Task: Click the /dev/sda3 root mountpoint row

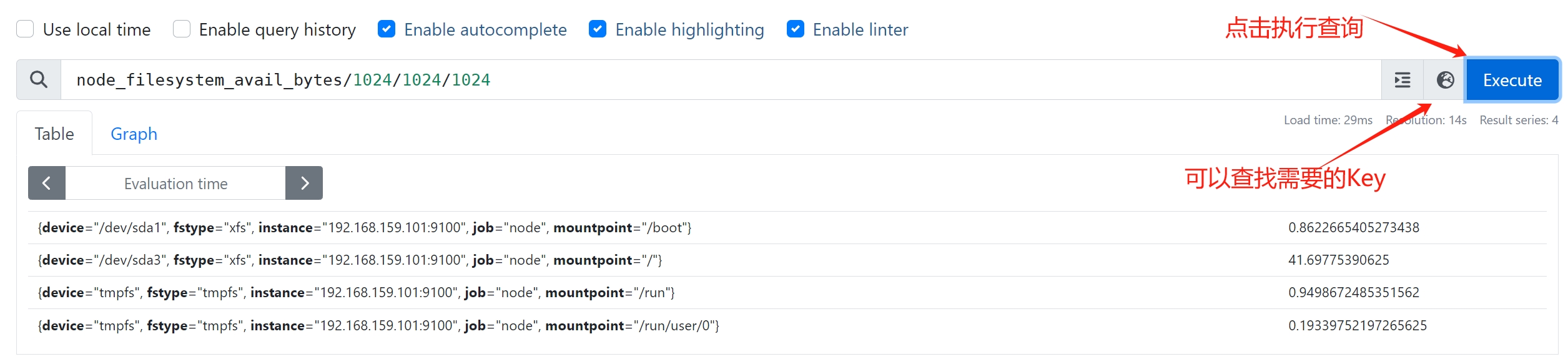Action: (787, 260)
